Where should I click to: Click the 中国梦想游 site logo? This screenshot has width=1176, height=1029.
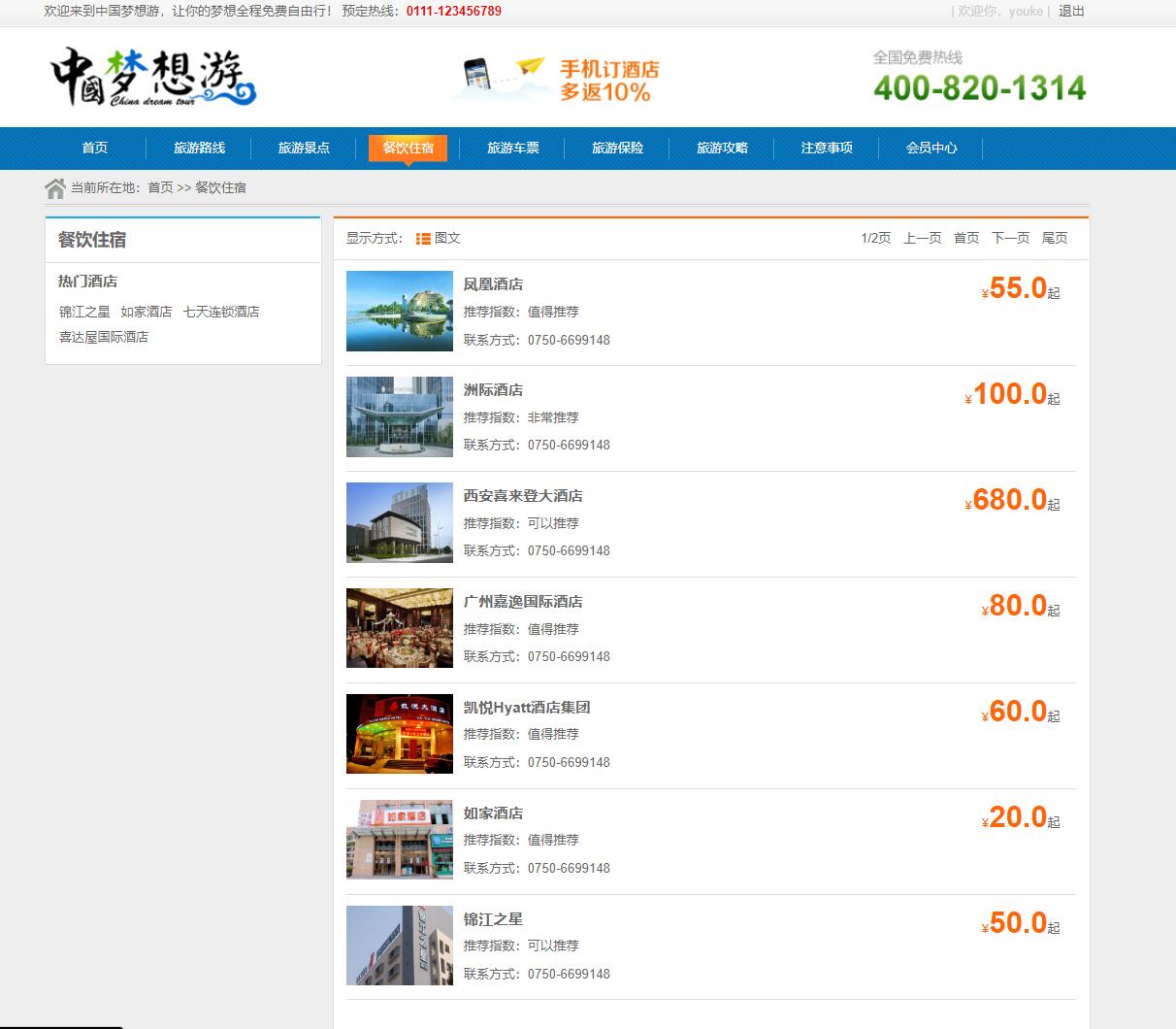coord(153,77)
